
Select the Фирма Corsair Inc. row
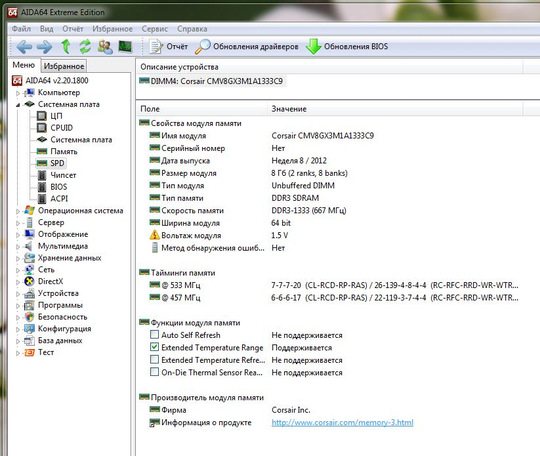point(230,410)
